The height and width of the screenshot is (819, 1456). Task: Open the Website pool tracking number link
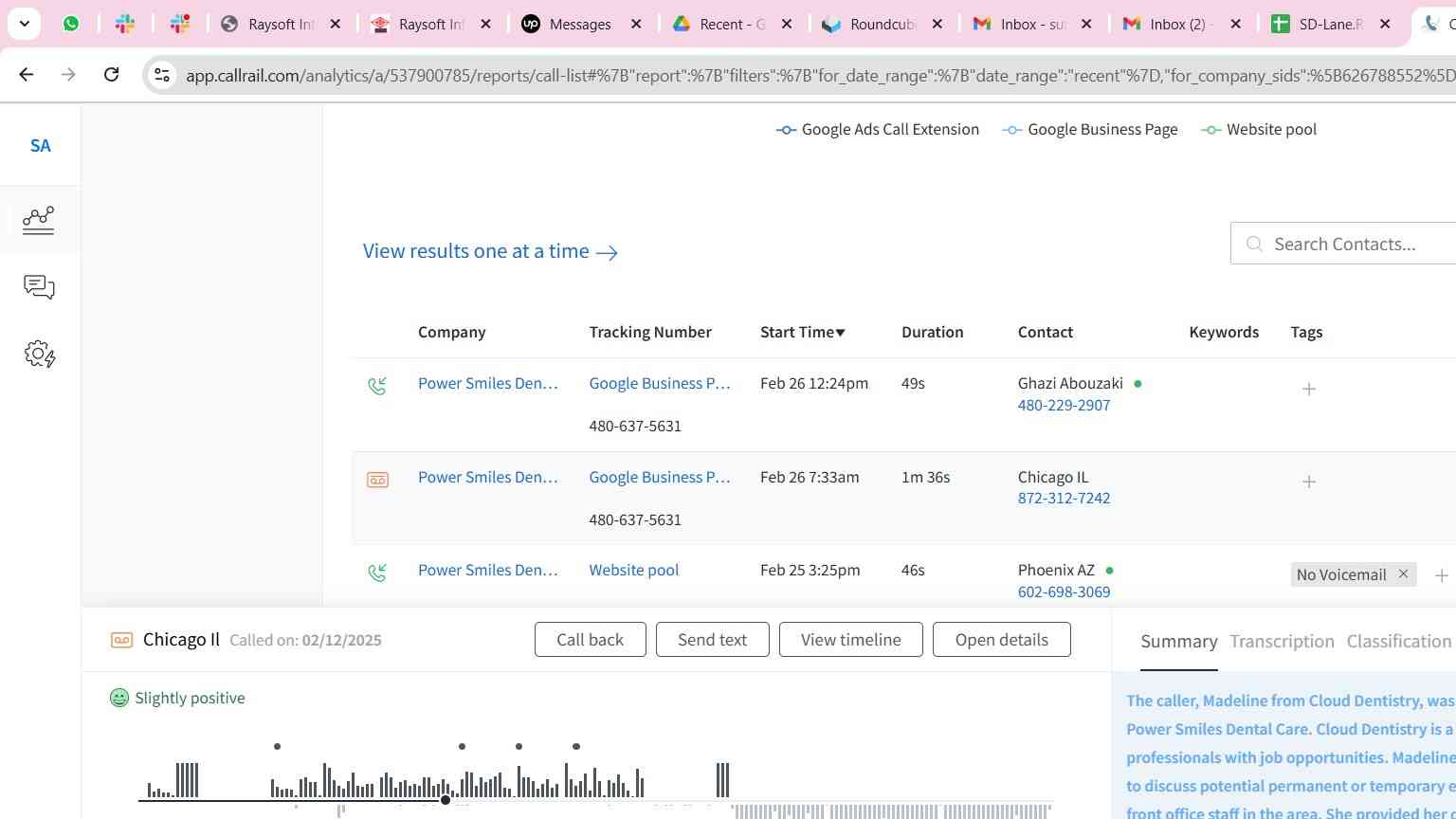pos(634,570)
